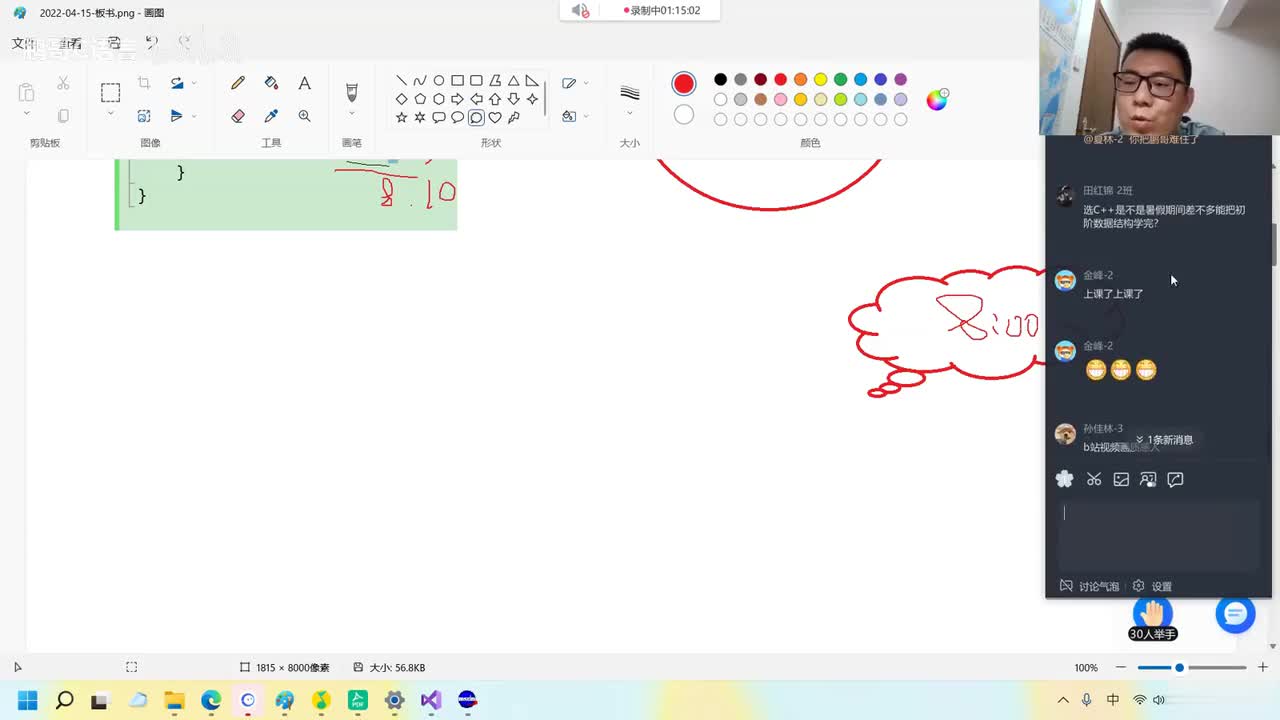Select the Eraser tool
The height and width of the screenshot is (720, 1280).
pyautogui.click(x=238, y=116)
